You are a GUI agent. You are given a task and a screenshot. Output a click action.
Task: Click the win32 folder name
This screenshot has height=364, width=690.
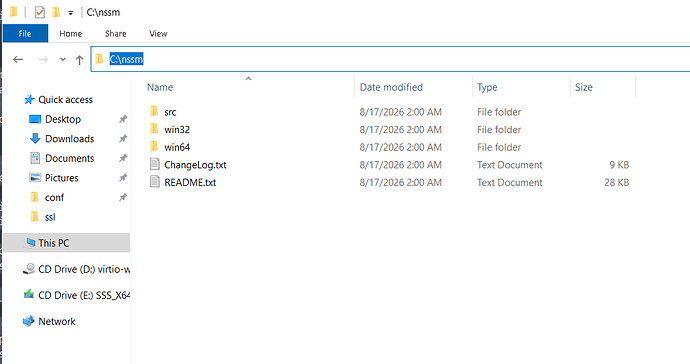pyautogui.click(x=177, y=129)
